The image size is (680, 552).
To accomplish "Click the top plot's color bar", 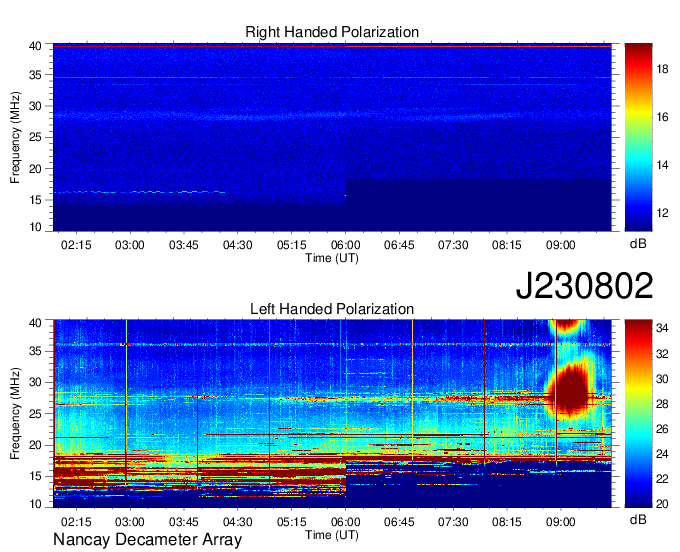I will pyautogui.click(x=638, y=137).
